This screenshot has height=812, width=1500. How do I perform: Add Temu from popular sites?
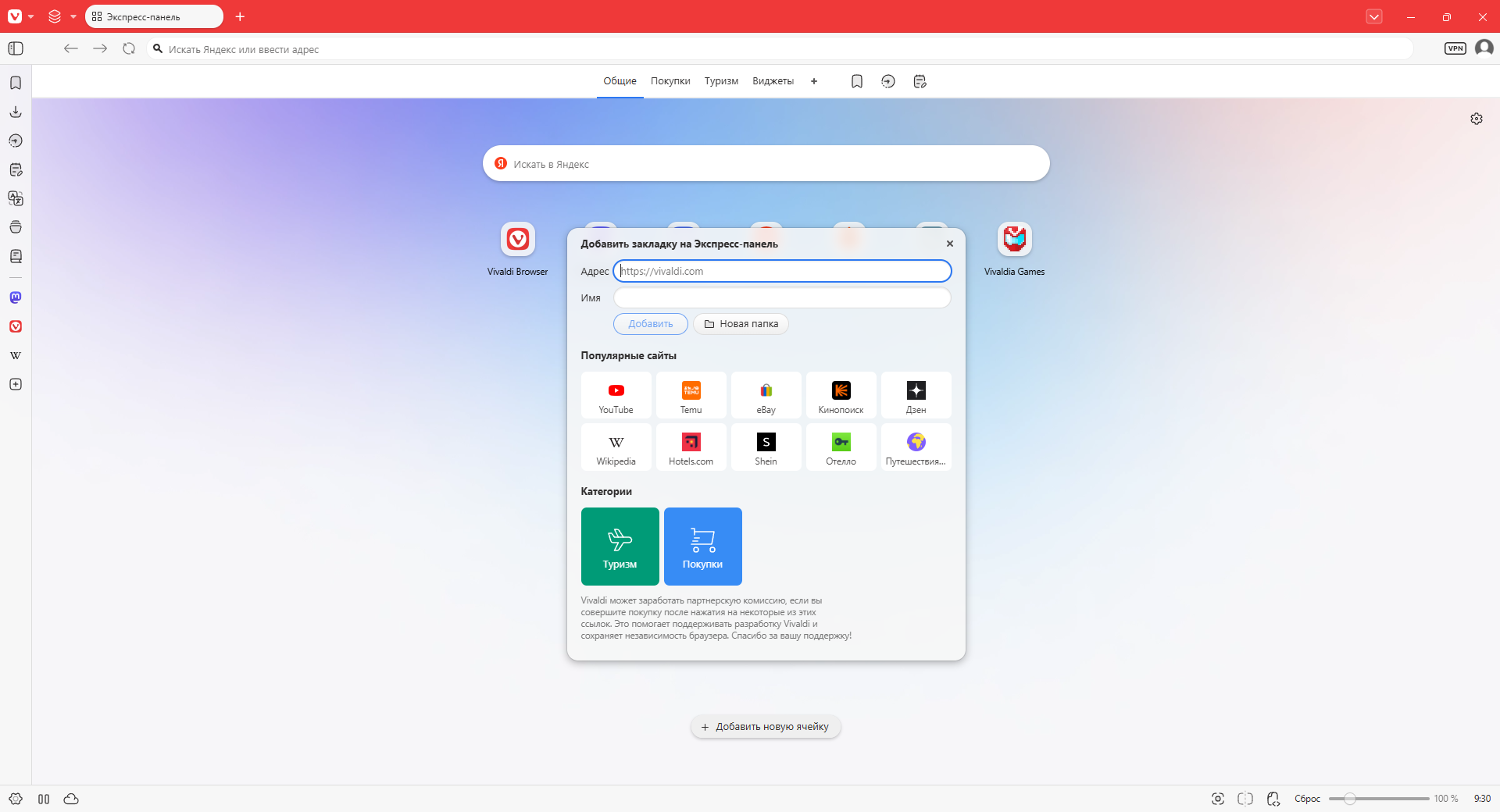point(691,395)
